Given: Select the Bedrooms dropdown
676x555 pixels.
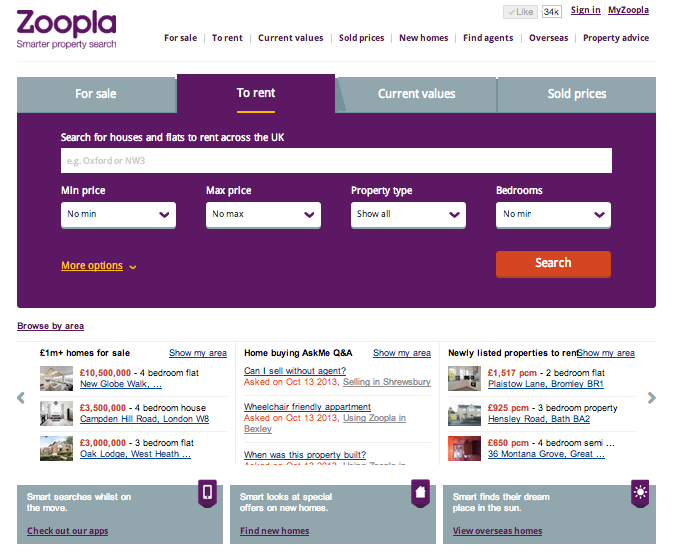Looking at the screenshot, I should (x=553, y=214).
